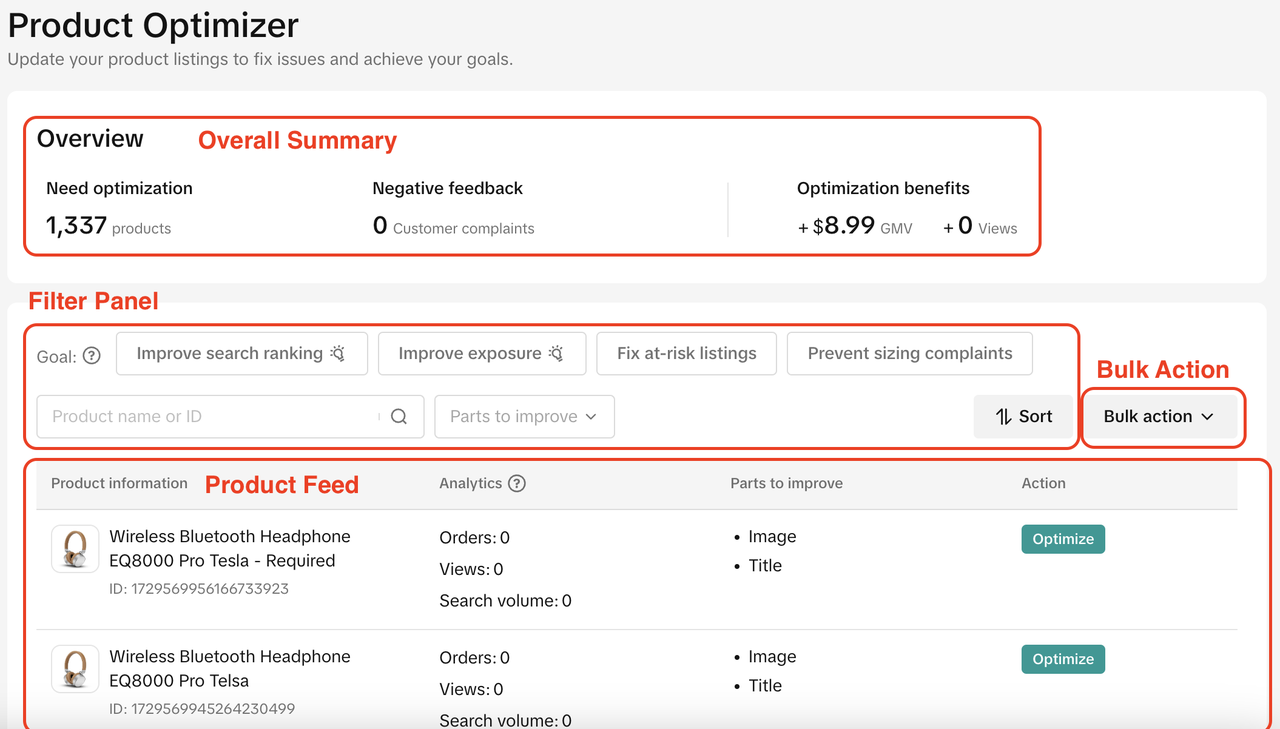The height and width of the screenshot is (729, 1280).
Task: Optimize the EQ8000 Pro Tesla - Required product
Action: pyautogui.click(x=1062, y=539)
